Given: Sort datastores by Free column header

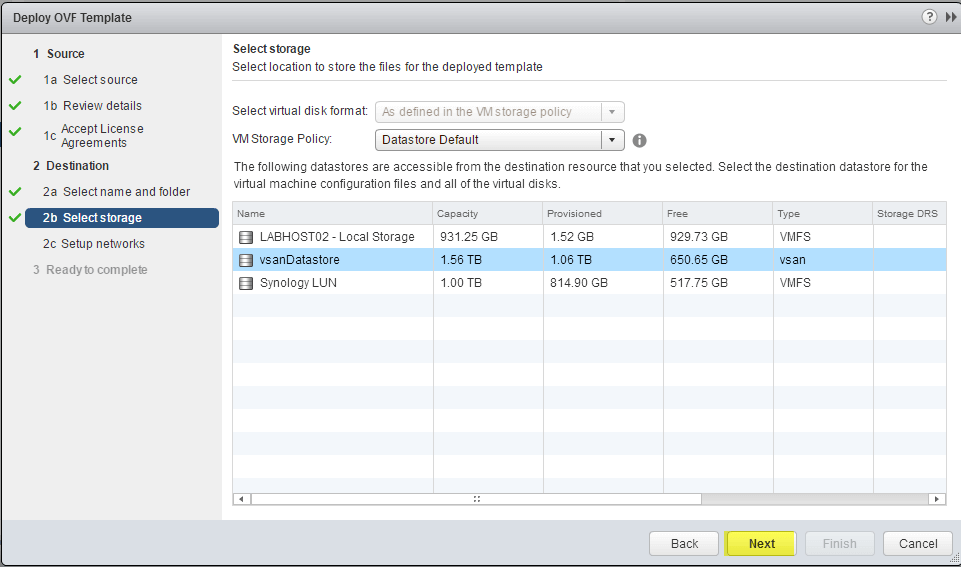Looking at the screenshot, I should coord(718,213).
